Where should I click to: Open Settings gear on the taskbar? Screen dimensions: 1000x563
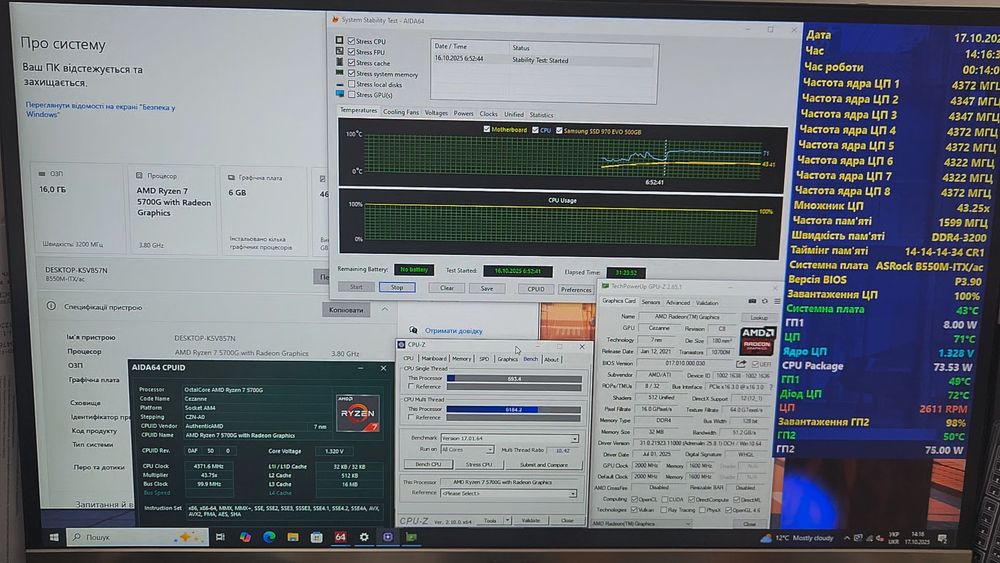[x=364, y=537]
